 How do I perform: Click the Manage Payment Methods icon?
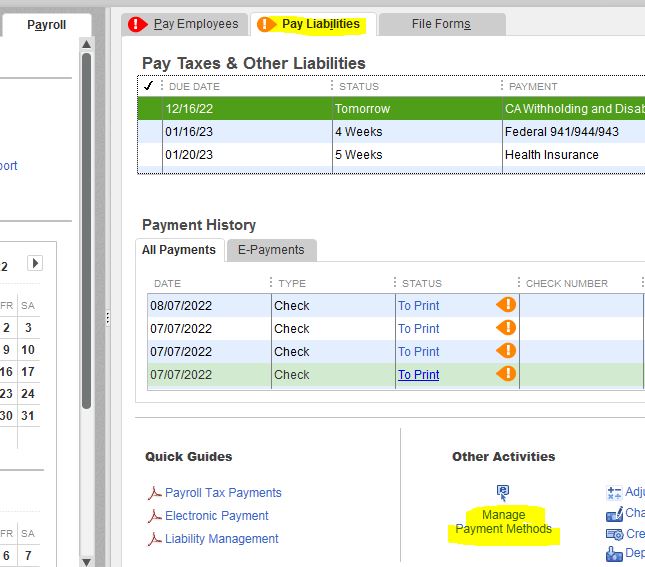click(503, 493)
